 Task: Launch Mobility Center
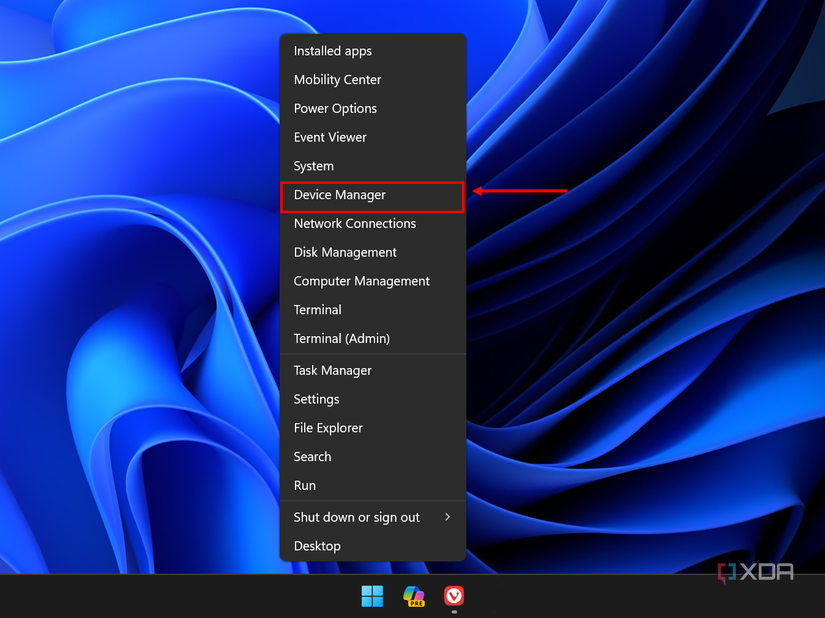(x=337, y=79)
